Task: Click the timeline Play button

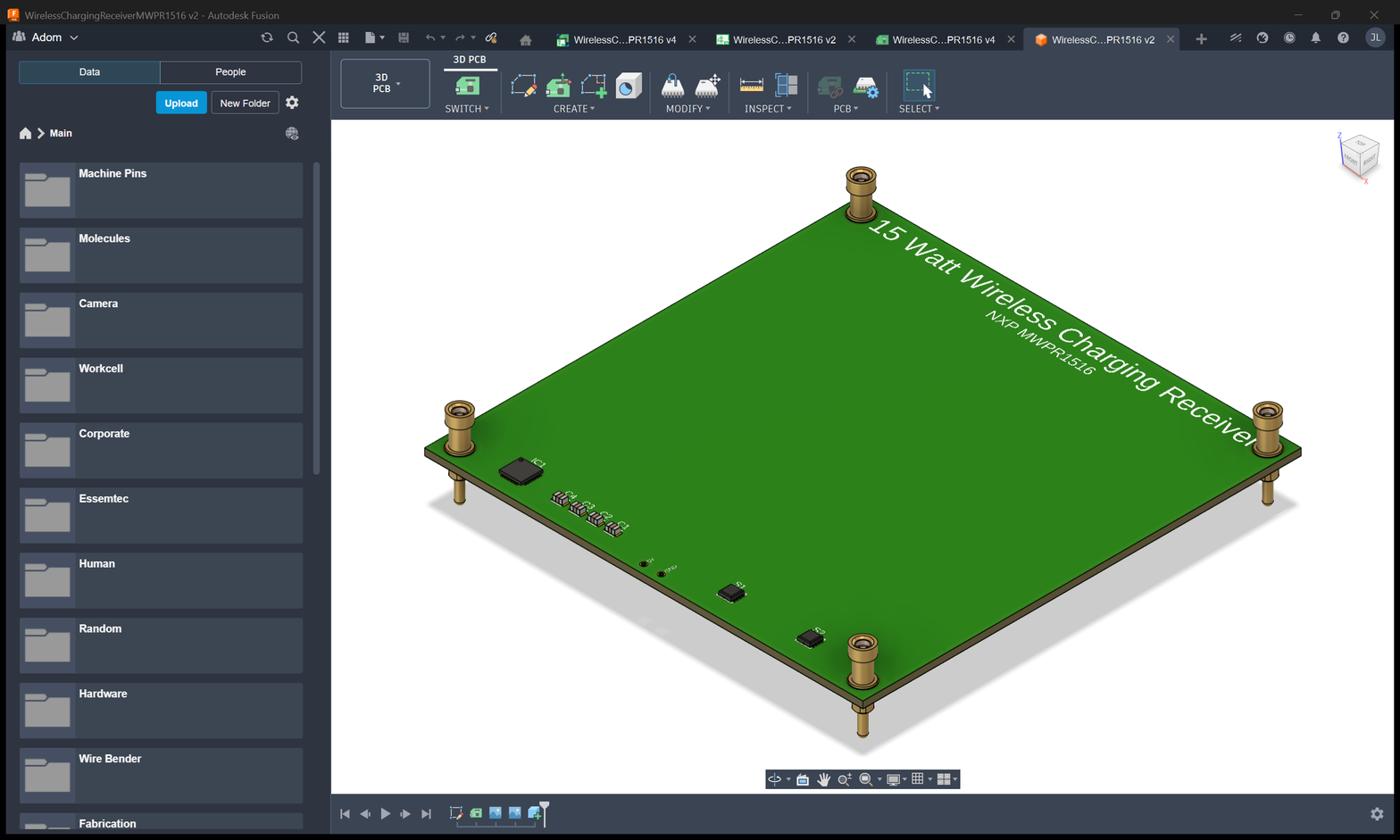Action: point(386,813)
